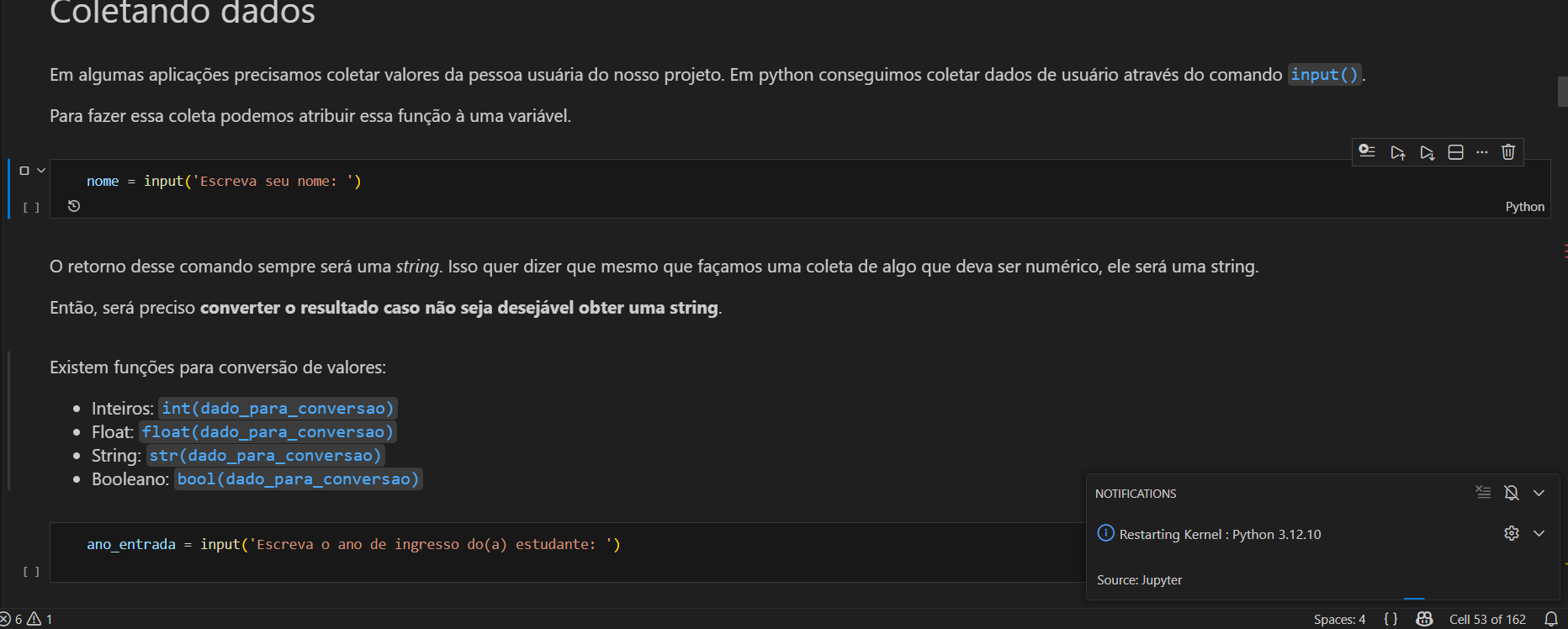Toggle Do Not Disturb mode bell icon
The width and height of the screenshot is (1568, 629).
(x=1512, y=493)
